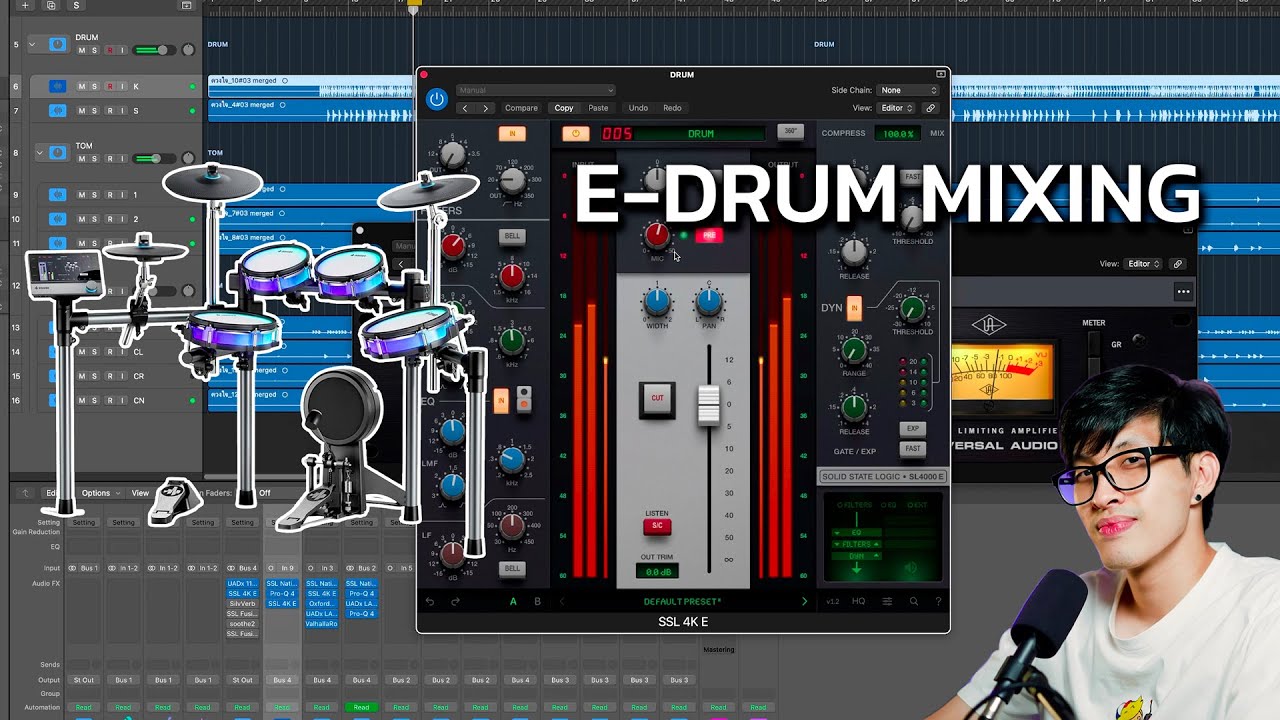
Task: Open the mixer Options menu
Action: tap(100, 493)
